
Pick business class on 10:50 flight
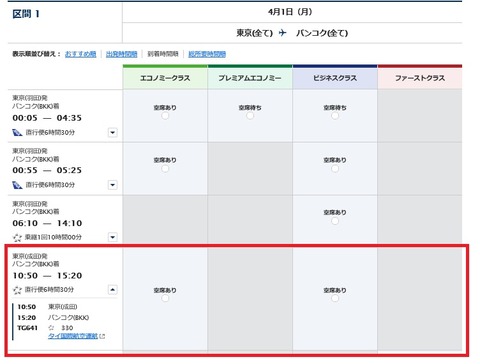(335, 298)
